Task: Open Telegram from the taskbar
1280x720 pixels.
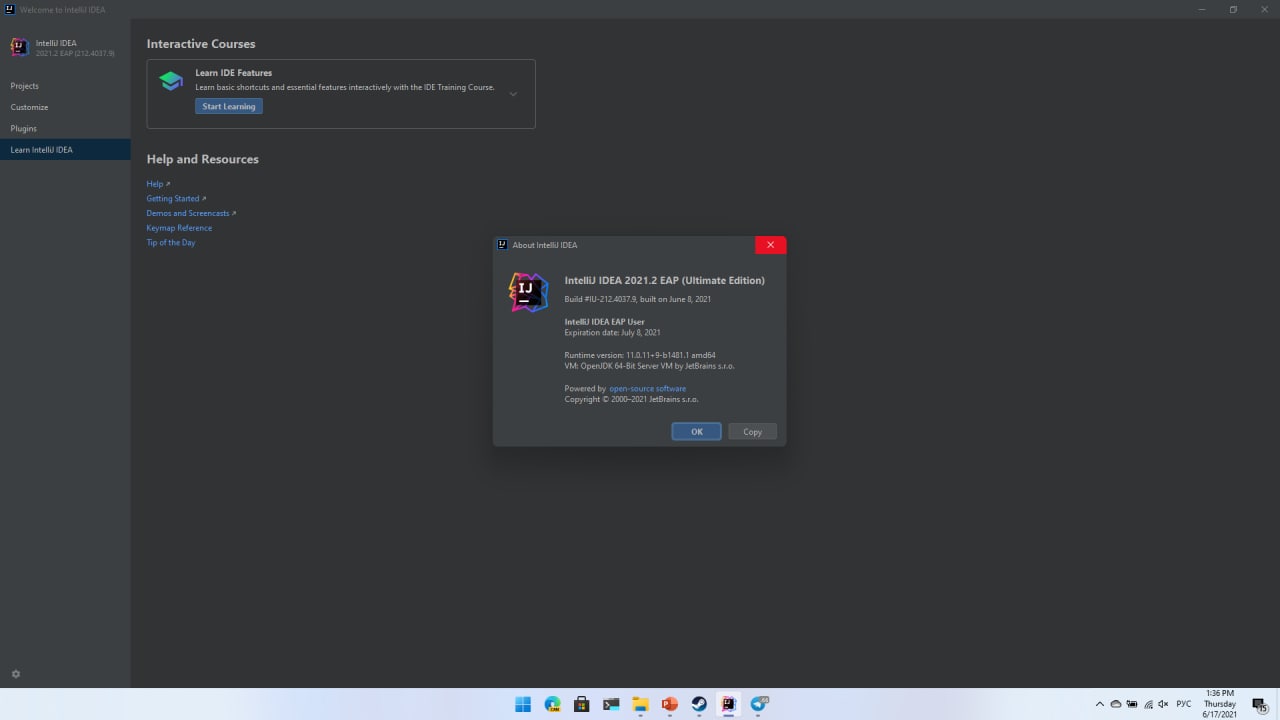Action: coord(759,704)
